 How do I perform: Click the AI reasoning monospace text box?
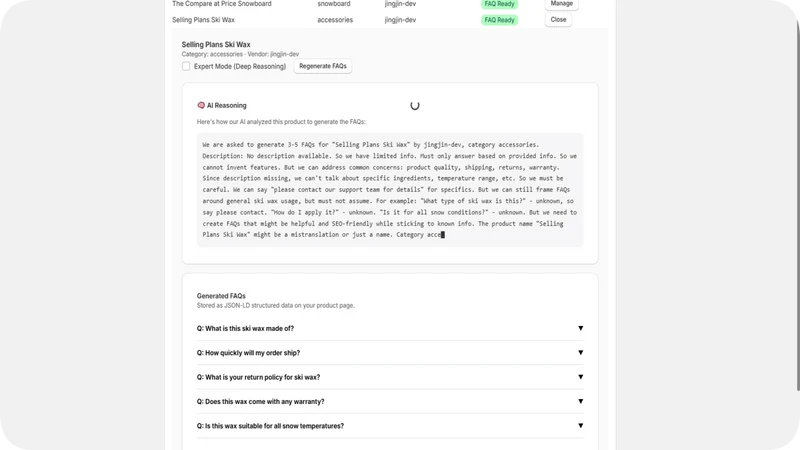tap(390, 190)
